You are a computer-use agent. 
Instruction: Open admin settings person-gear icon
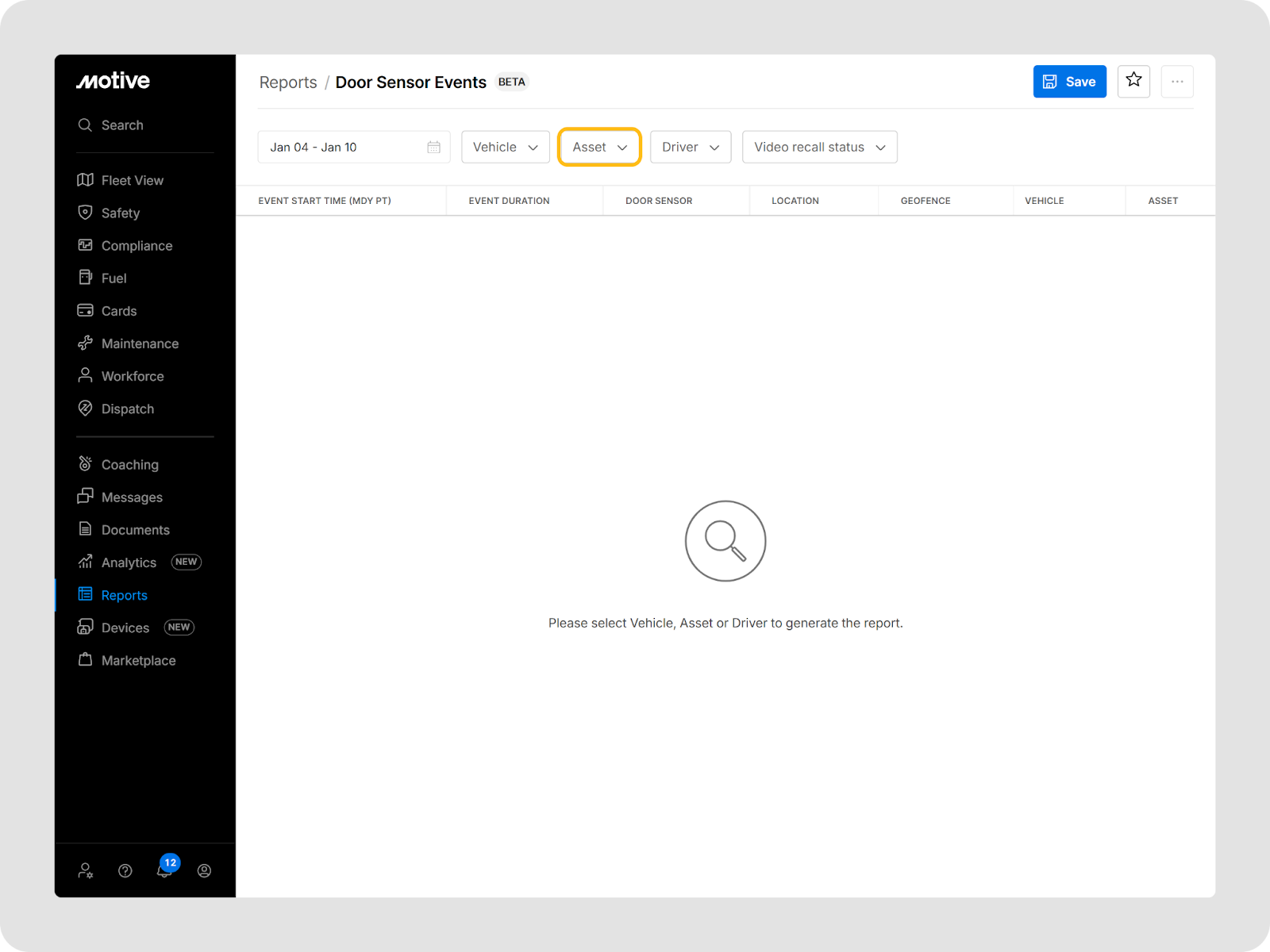[86, 871]
